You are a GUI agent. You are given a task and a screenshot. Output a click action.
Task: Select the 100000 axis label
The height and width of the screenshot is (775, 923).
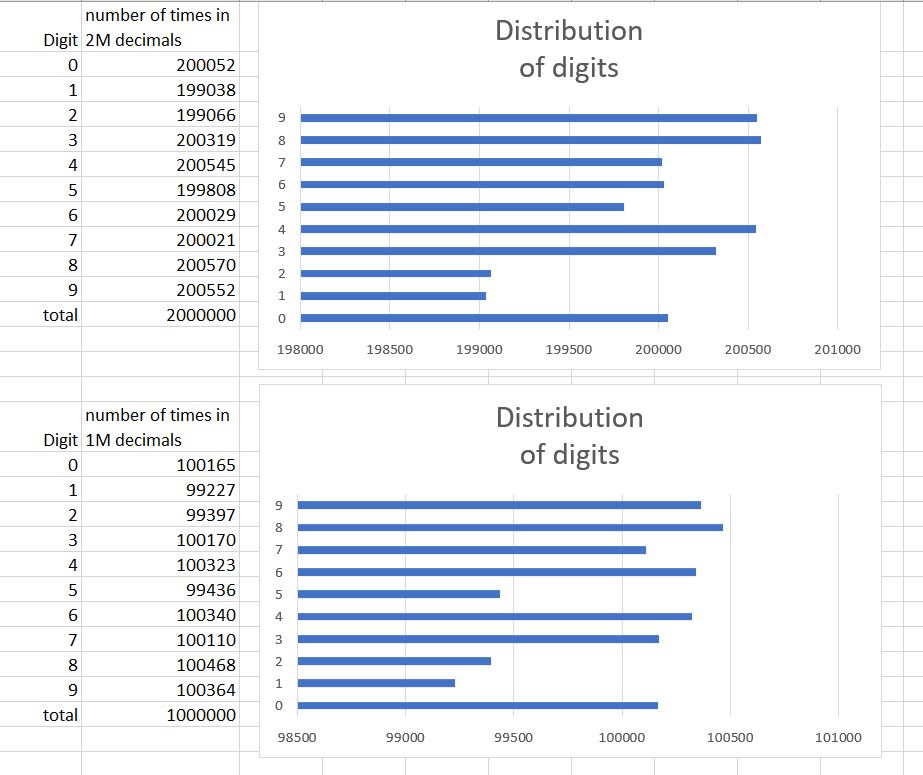pyautogui.click(x=622, y=737)
